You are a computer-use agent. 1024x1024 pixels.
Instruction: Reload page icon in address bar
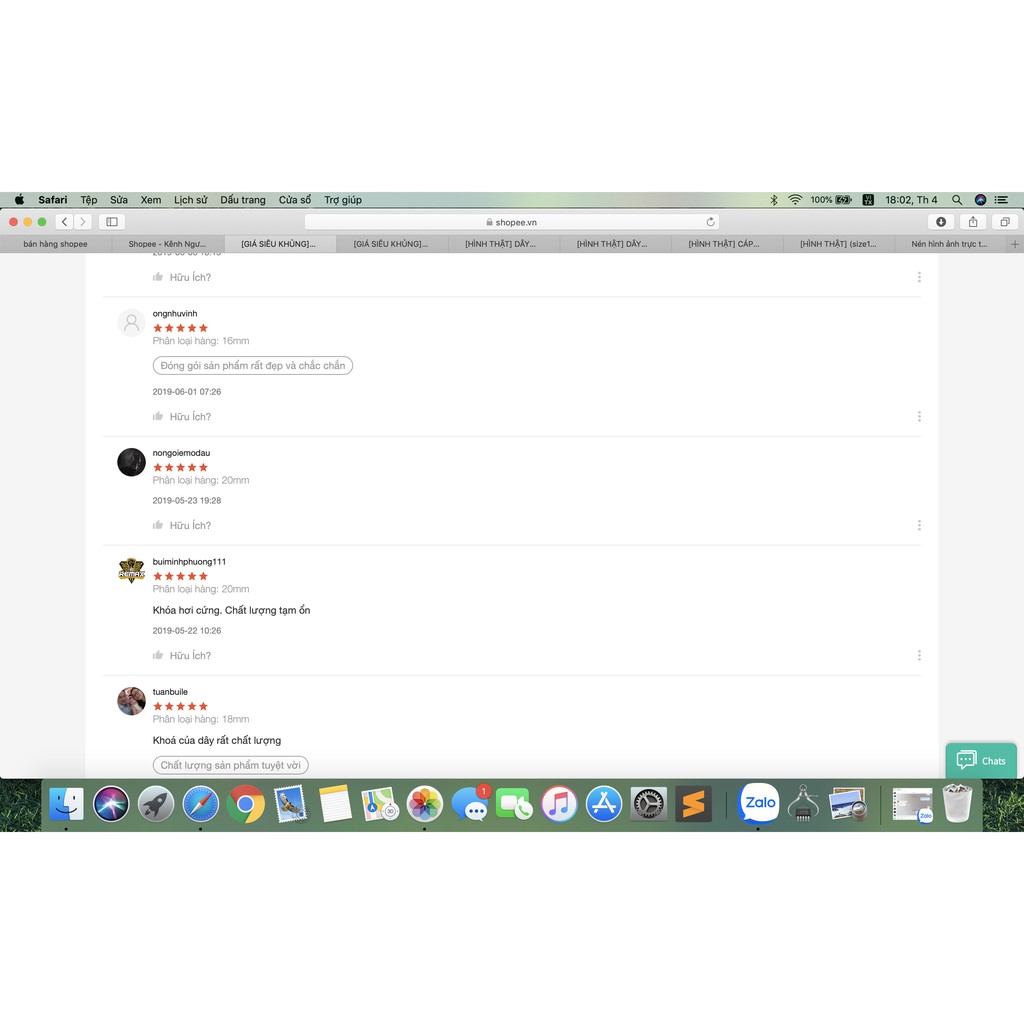(x=711, y=222)
